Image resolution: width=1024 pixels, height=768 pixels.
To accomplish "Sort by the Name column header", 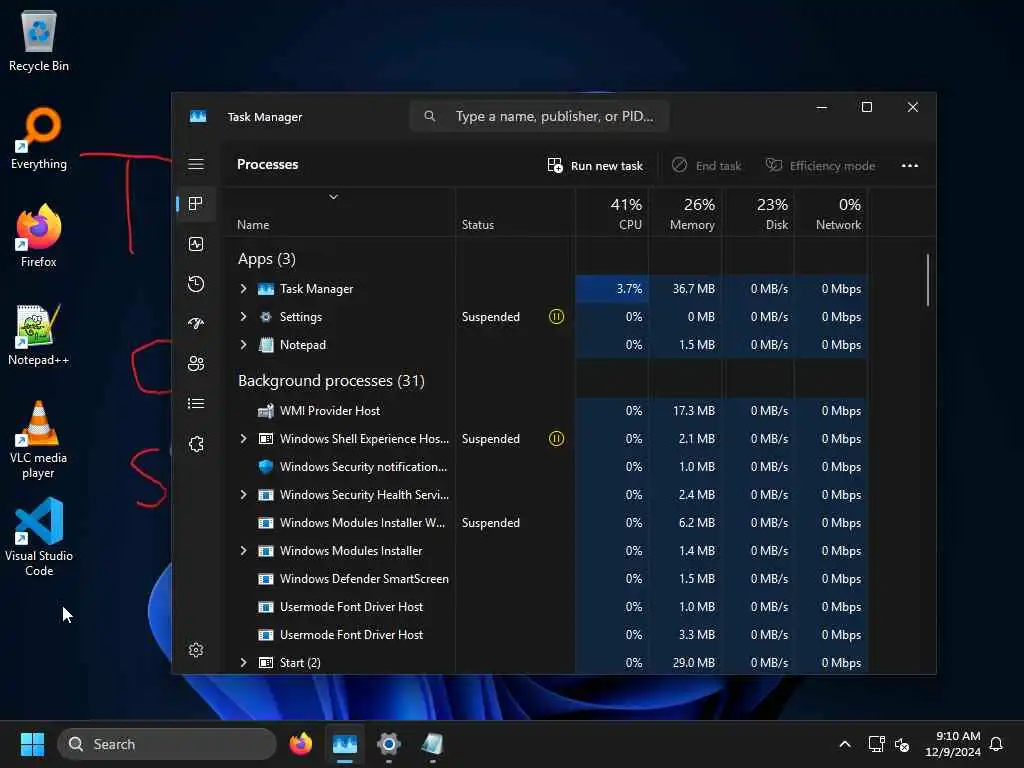I will [x=253, y=225].
